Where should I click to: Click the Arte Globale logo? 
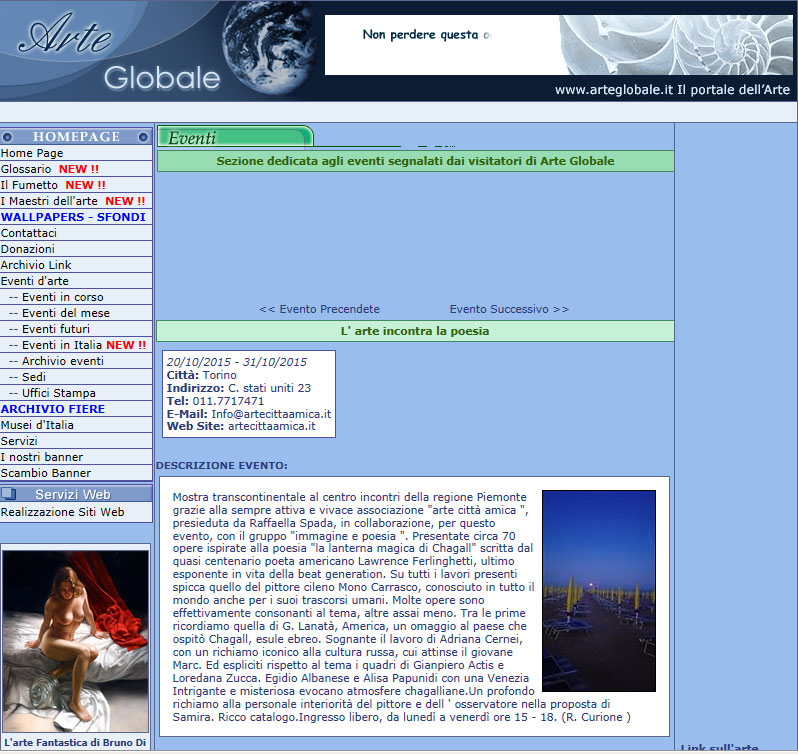click(120, 51)
